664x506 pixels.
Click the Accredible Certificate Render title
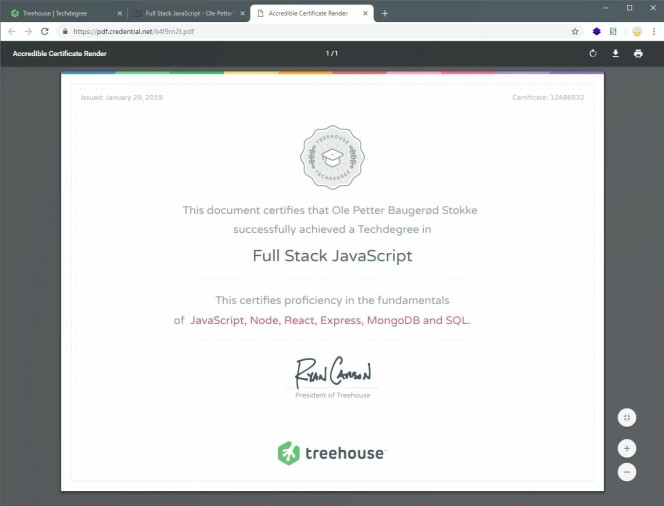60,53
